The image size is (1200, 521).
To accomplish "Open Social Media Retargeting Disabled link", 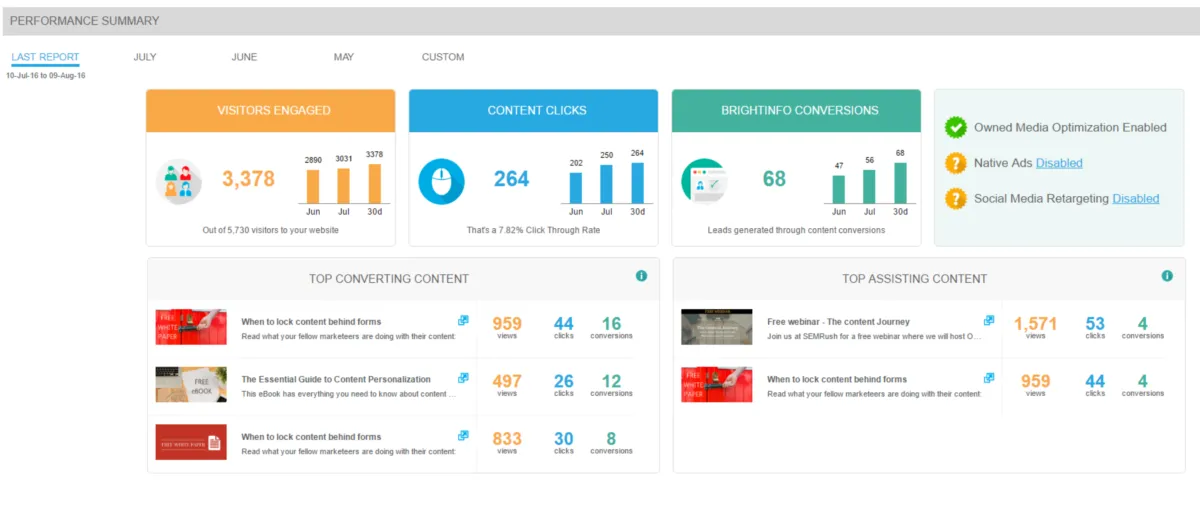I will click(x=1136, y=199).
